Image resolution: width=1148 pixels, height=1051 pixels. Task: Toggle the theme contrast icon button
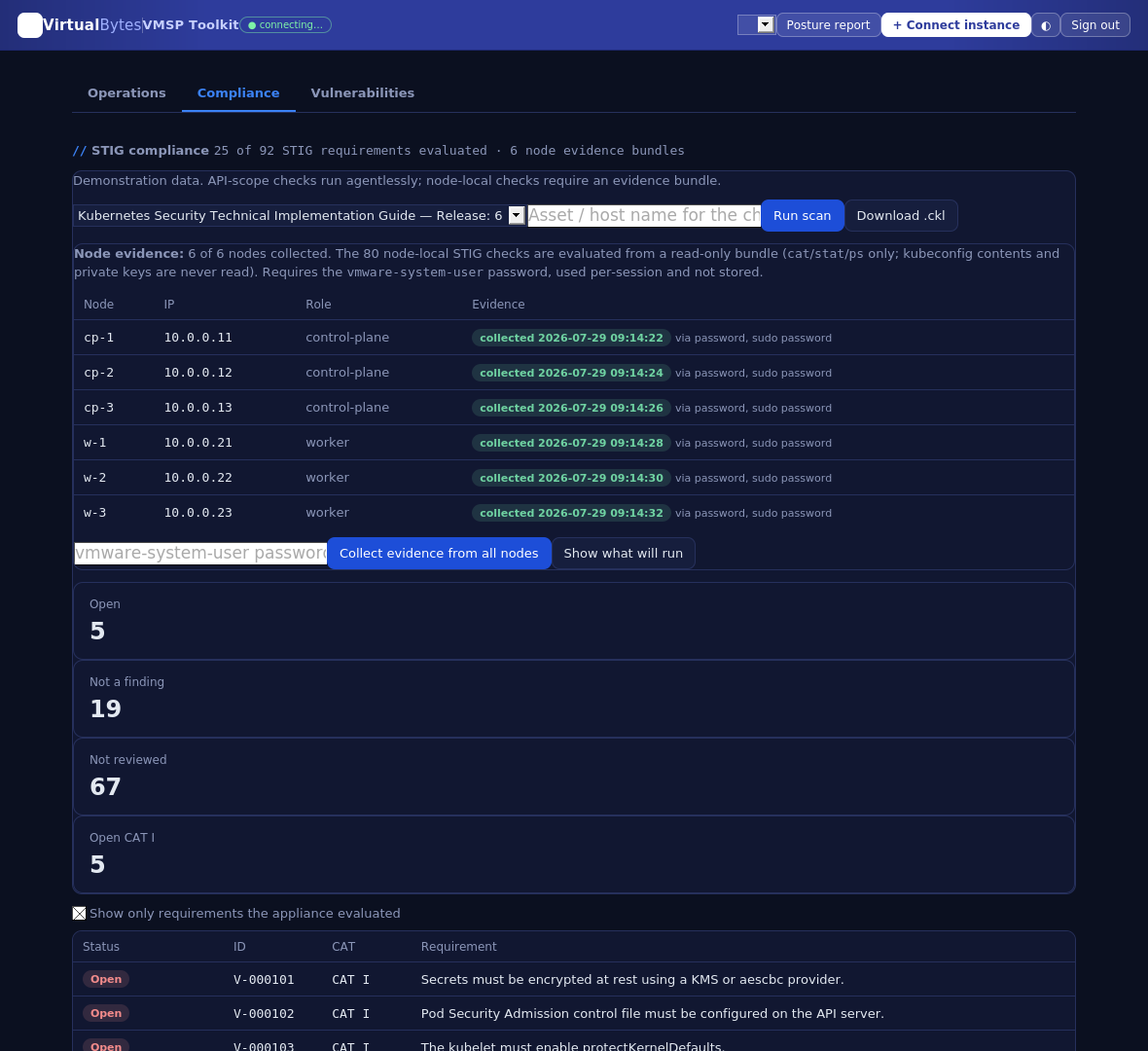click(x=1046, y=25)
